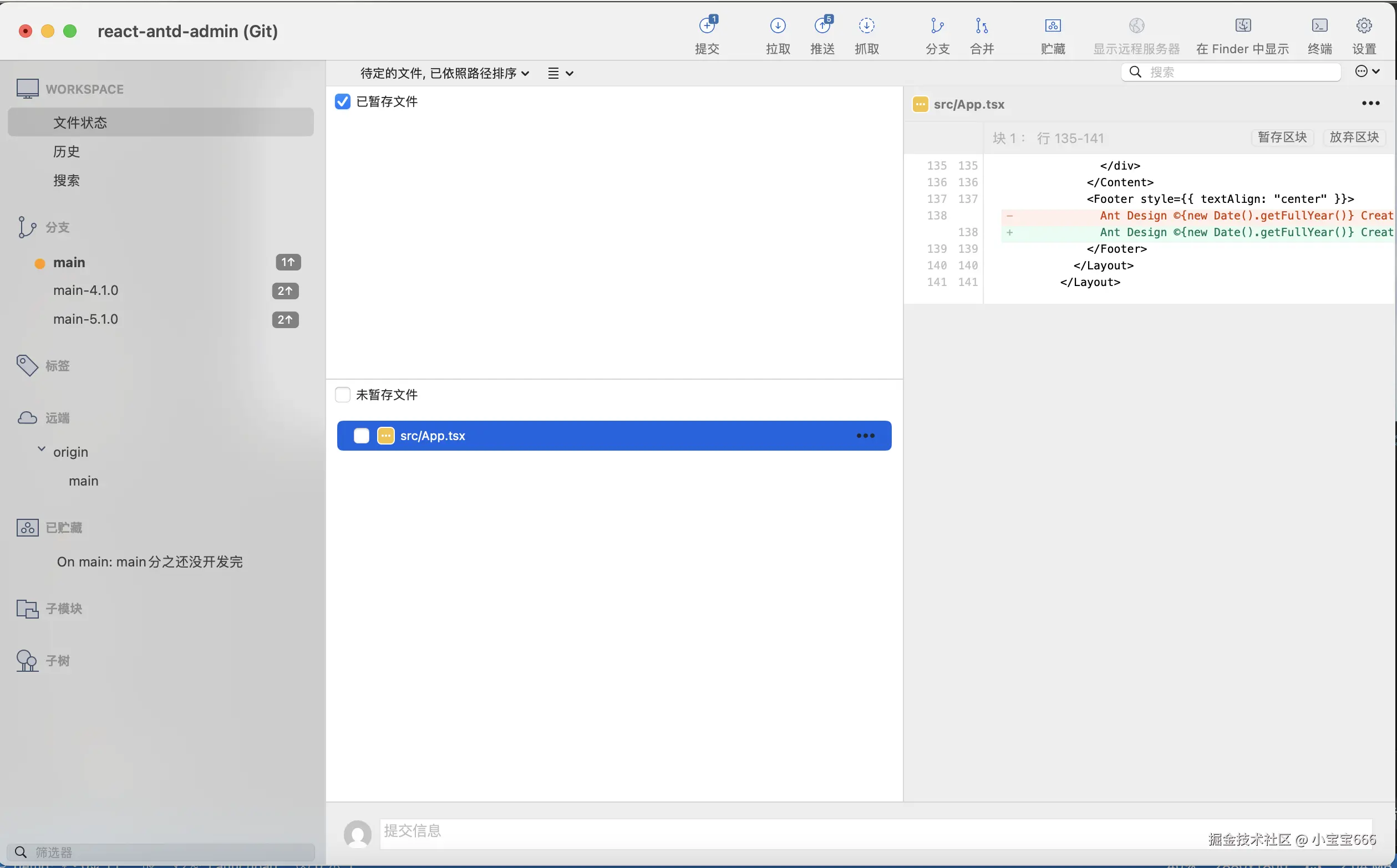Click the 放弃区块 button
Viewport: 1397px width, 868px height.
pyautogui.click(x=1354, y=137)
